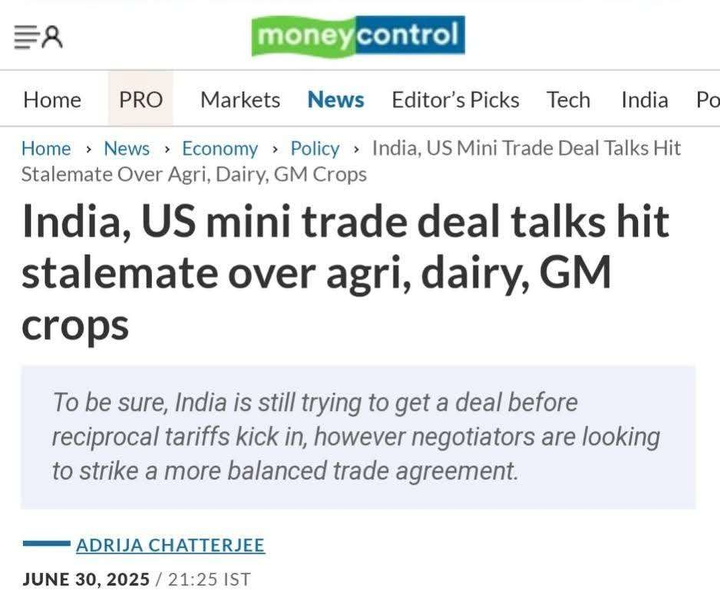Open Editor's Picks section

(x=456, y=100)
